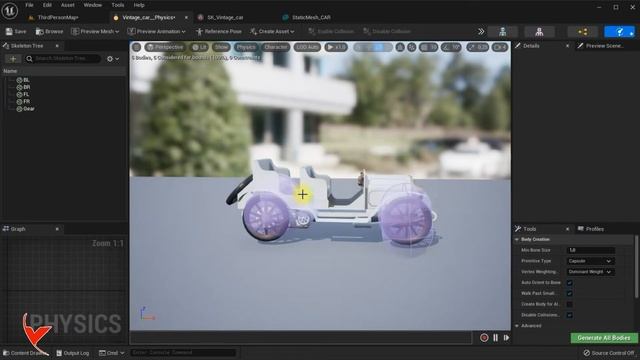
Task: Open the Tools menu
Action: (x=118, y=5)
